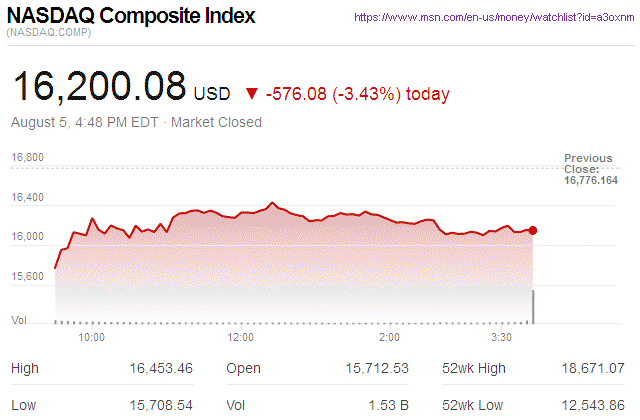
Task: Click the NASDAQ Composite Index title
Action: (130, 17)
